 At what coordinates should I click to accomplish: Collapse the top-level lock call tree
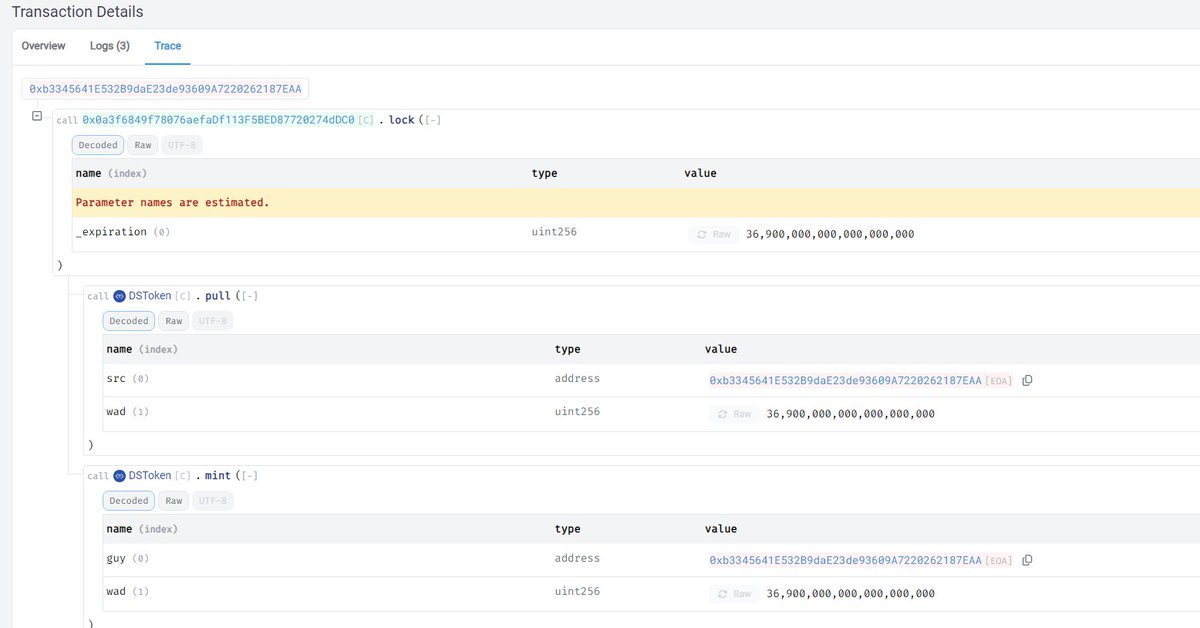coord(38,116)
